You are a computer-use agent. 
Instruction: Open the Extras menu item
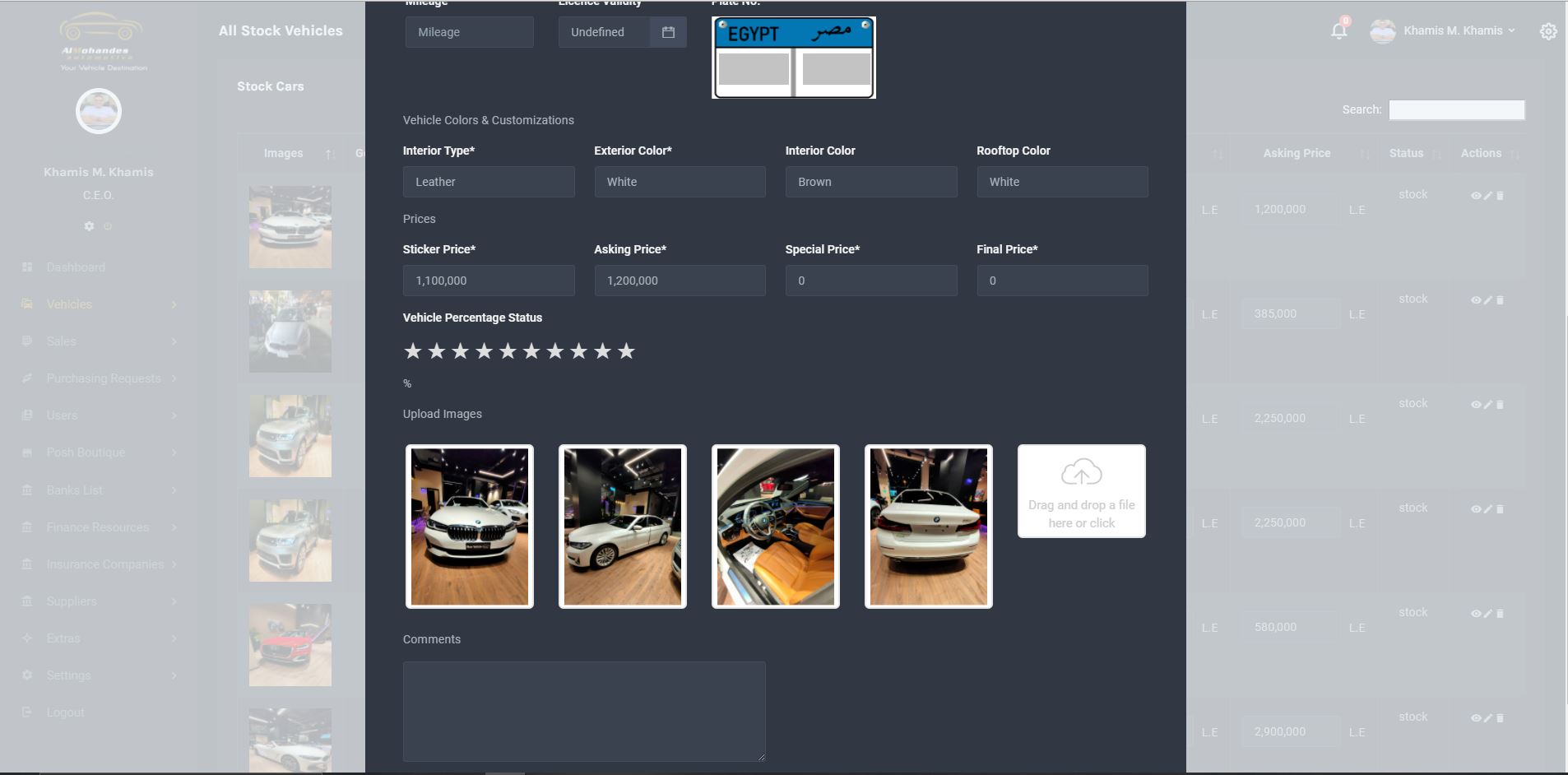(63, 638)
